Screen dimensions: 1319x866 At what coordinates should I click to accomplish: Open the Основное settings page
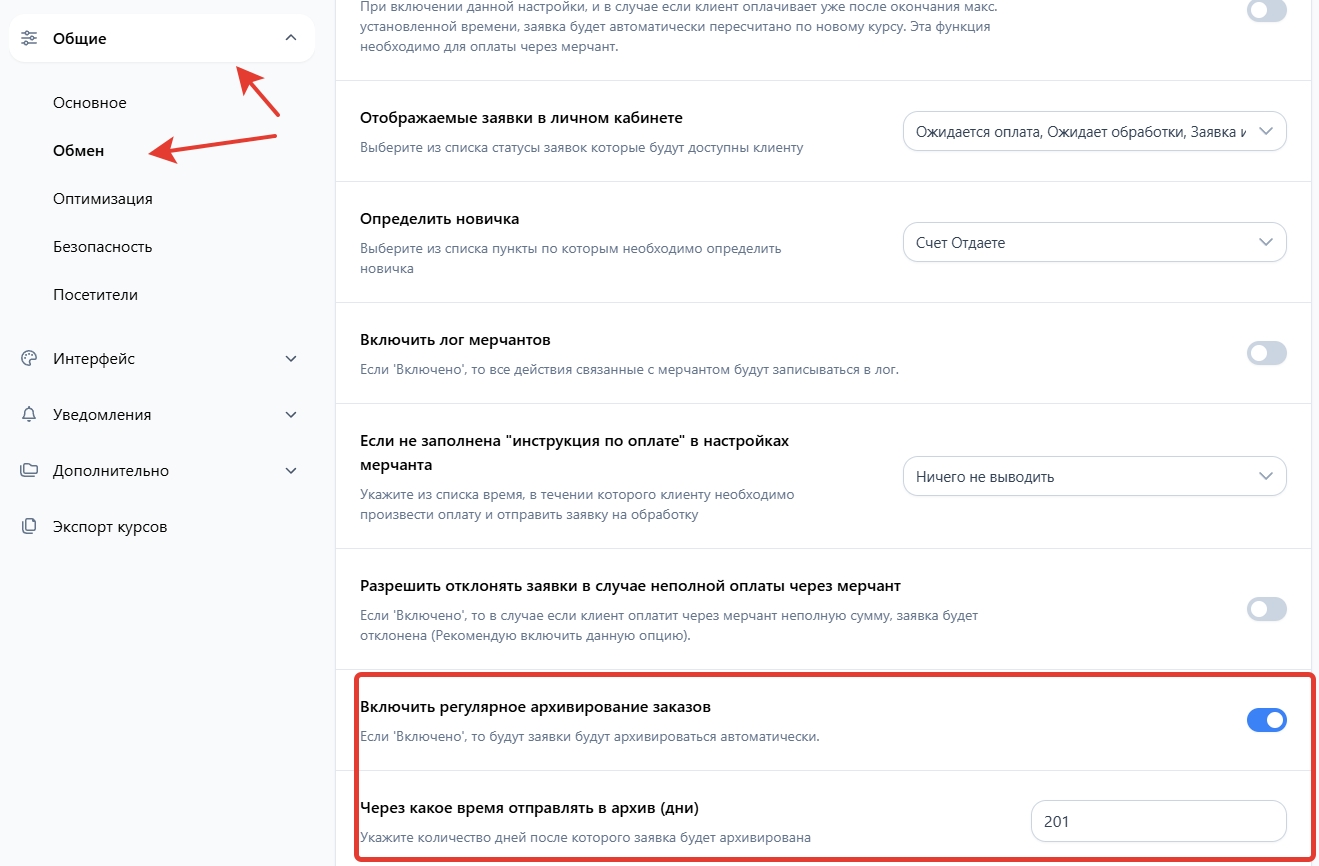click(x=90, y=103)
